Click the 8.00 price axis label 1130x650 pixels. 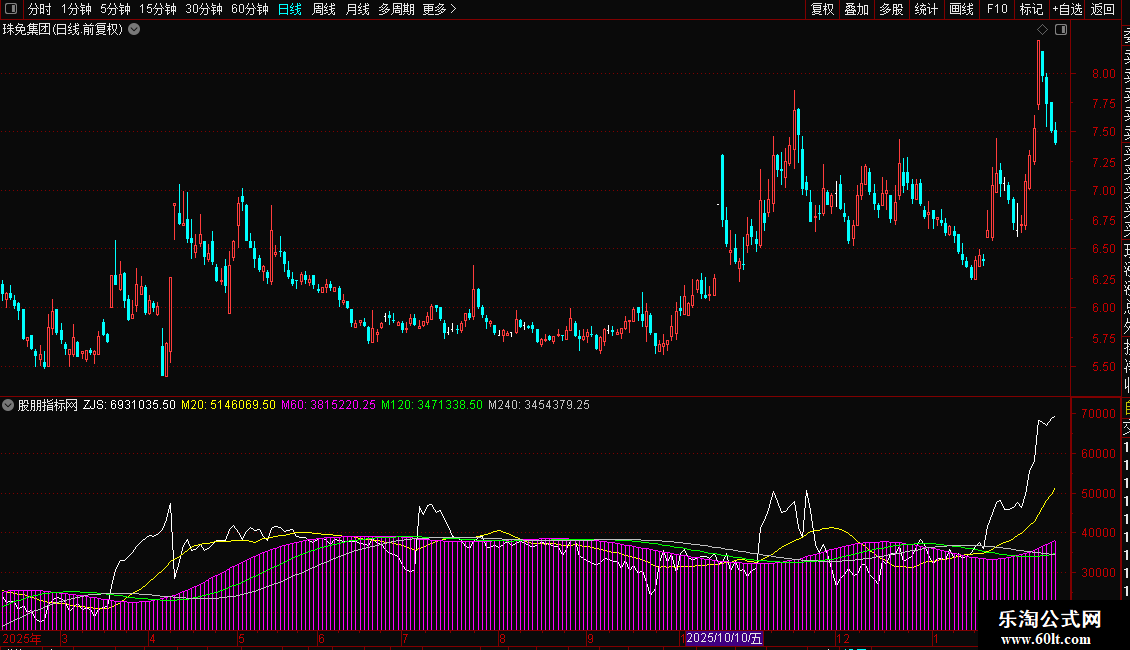coord(1103,74)
